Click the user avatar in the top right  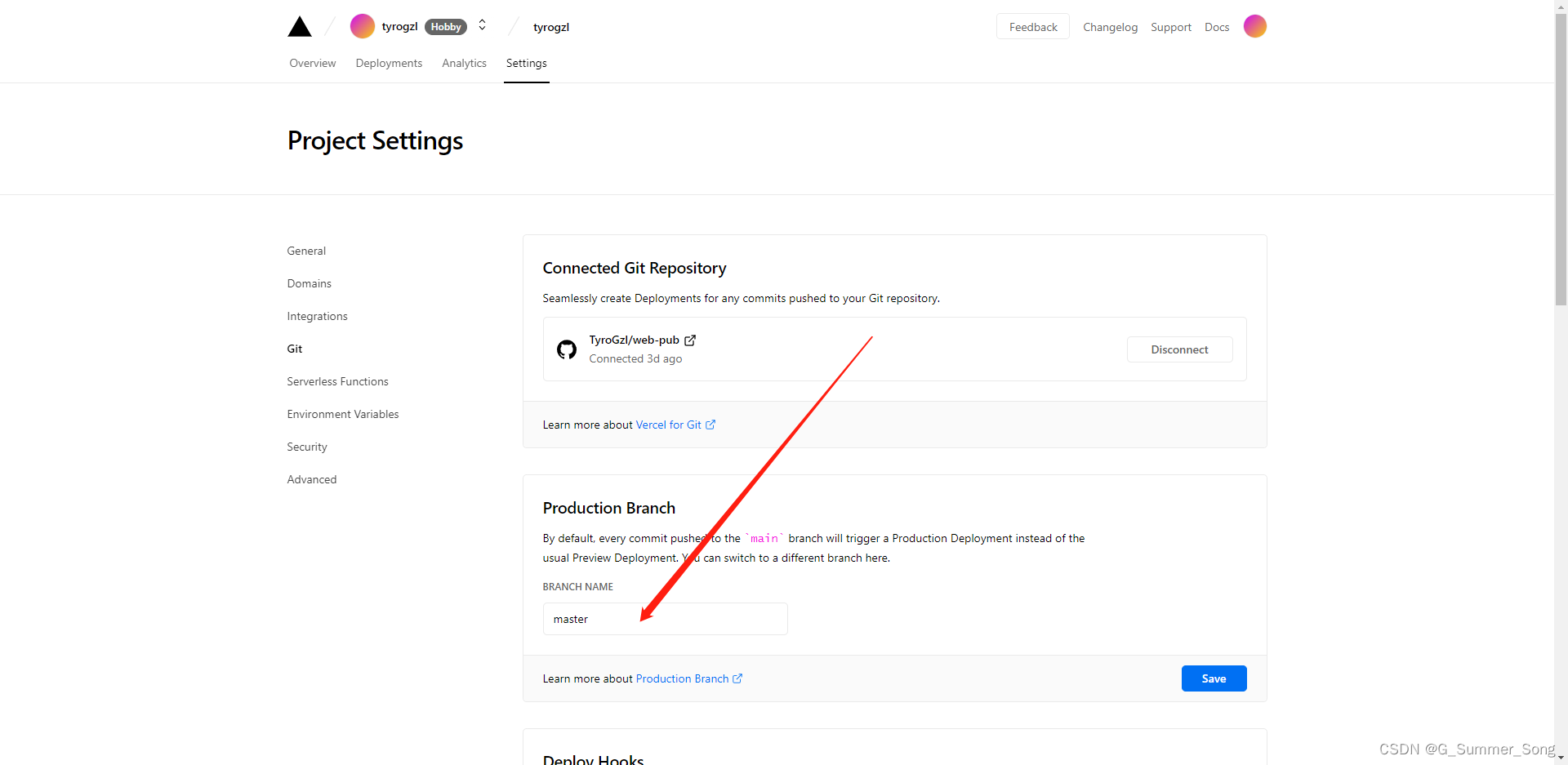click(1255, 26)
